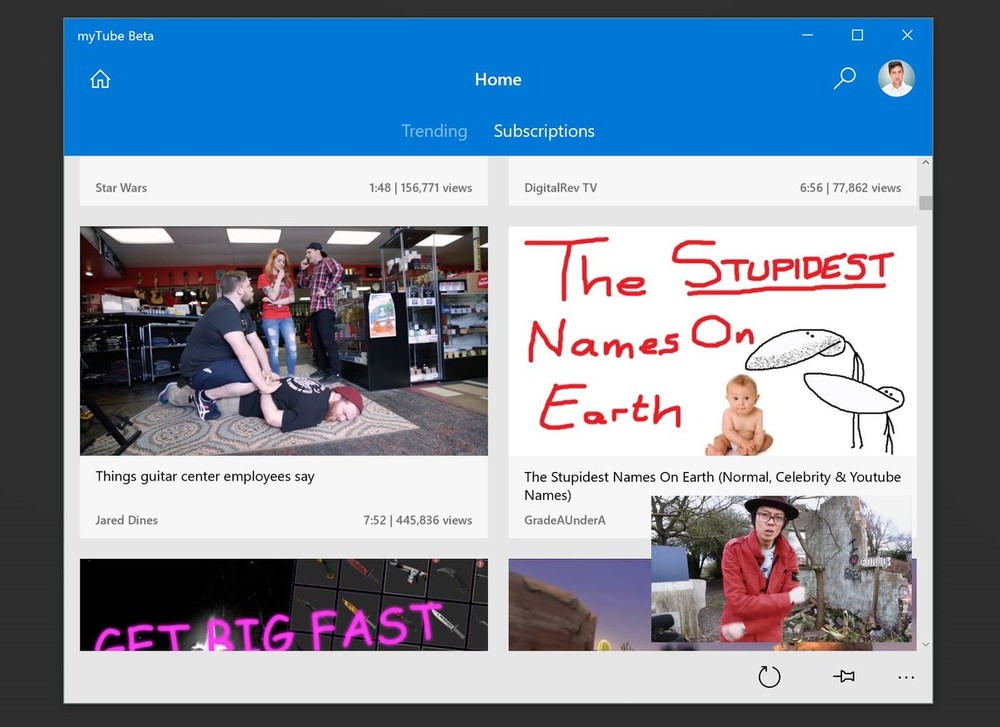
Task: Open more options ellipsis menu
Action: tap(906, 677)
